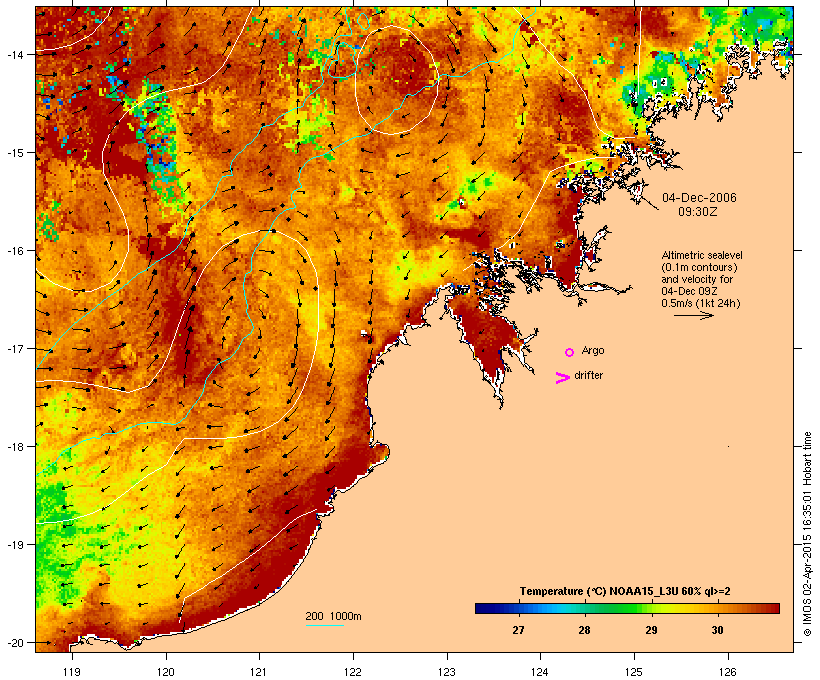Click the '0.5m/s (1kt 24h)' scale text
This screenshot has width=820, height=680.
coord(701,303)
